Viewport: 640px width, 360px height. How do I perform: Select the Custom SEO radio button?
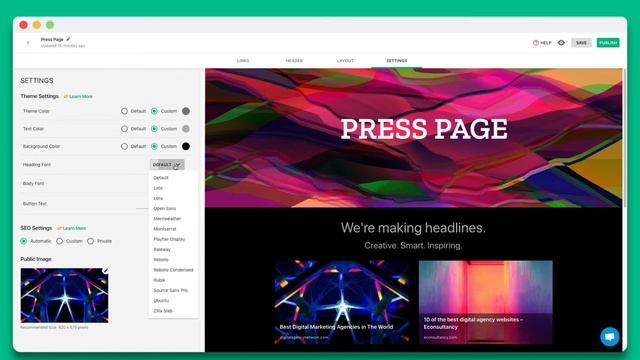click(60, 241)
